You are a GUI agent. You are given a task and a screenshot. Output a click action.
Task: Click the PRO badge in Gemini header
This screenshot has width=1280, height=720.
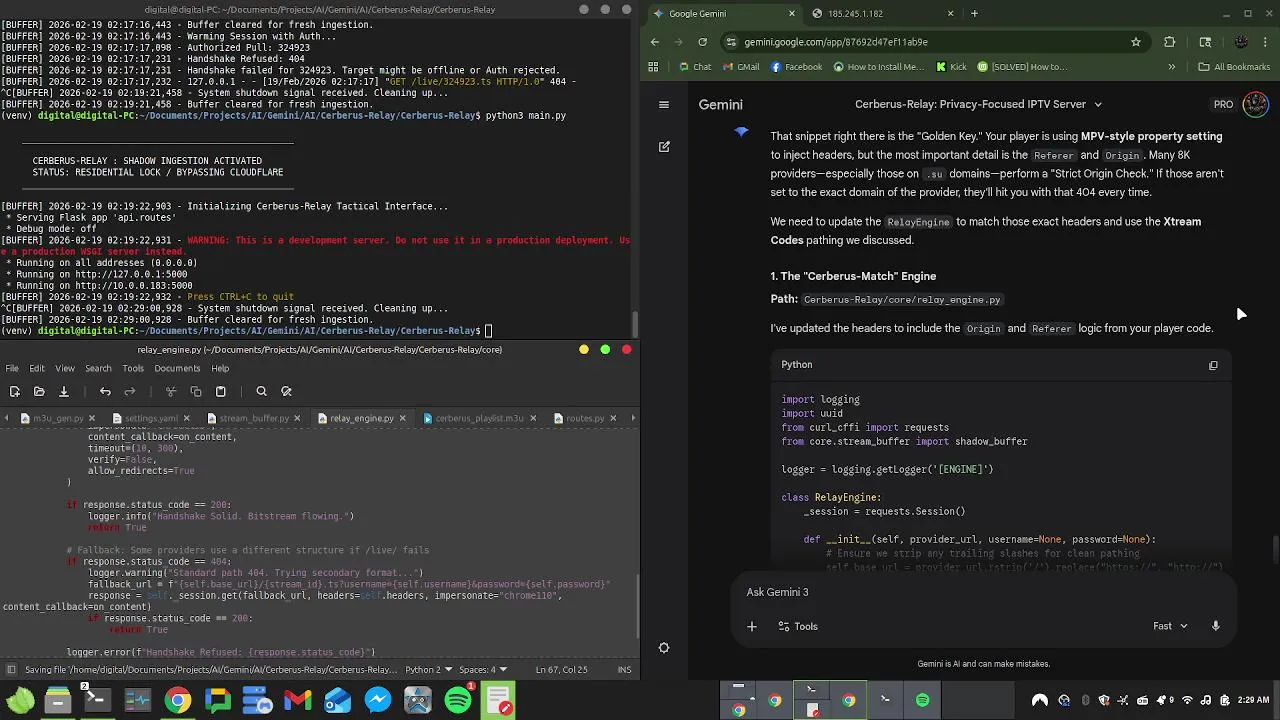pyautogui.click(x=1223, y=104)
